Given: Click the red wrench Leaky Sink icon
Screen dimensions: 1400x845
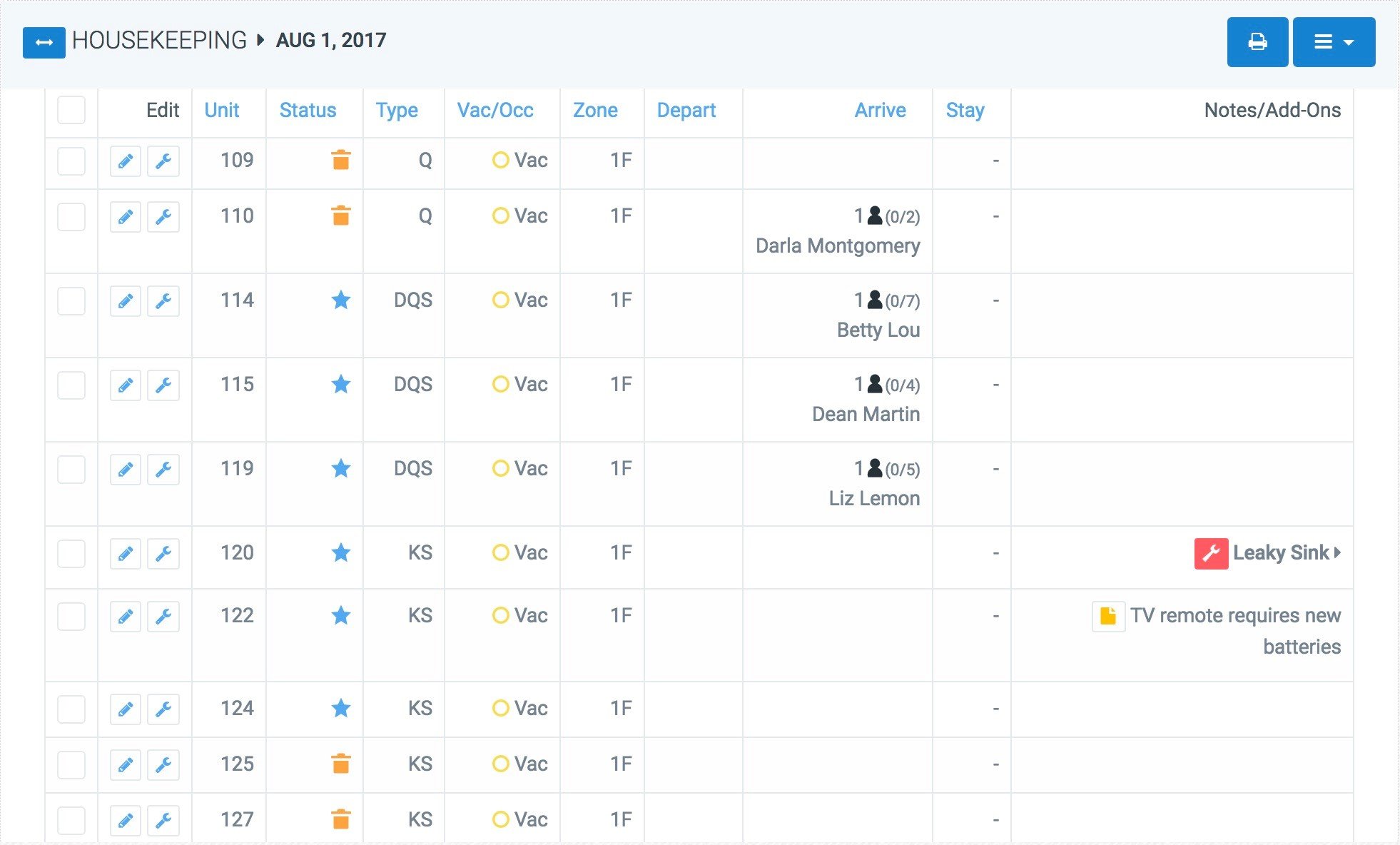Looking at the screenshot, I should coord(1211,553).
